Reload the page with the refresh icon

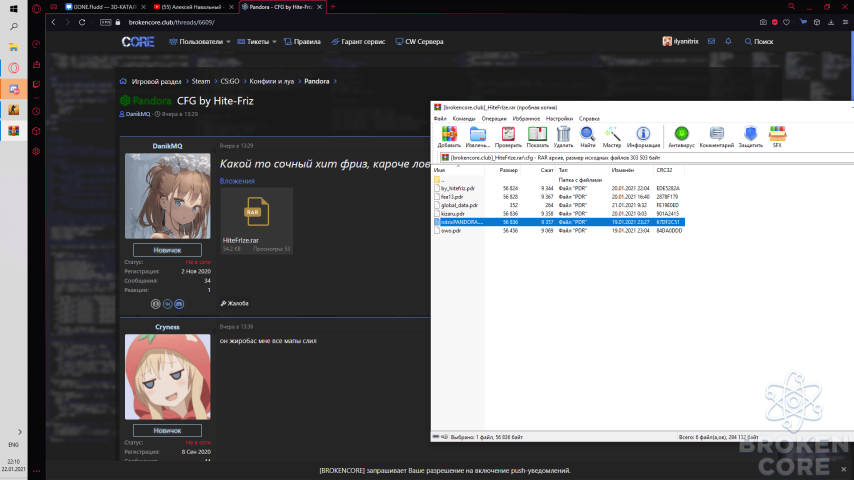[82, 22]
